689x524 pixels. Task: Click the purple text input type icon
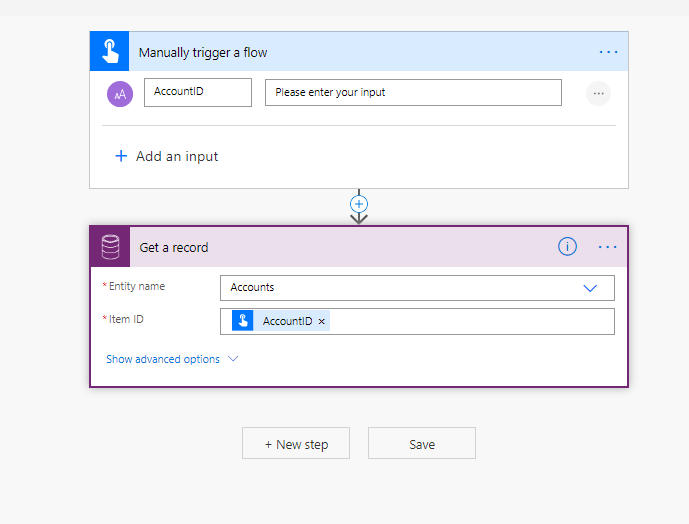(120, 93)
